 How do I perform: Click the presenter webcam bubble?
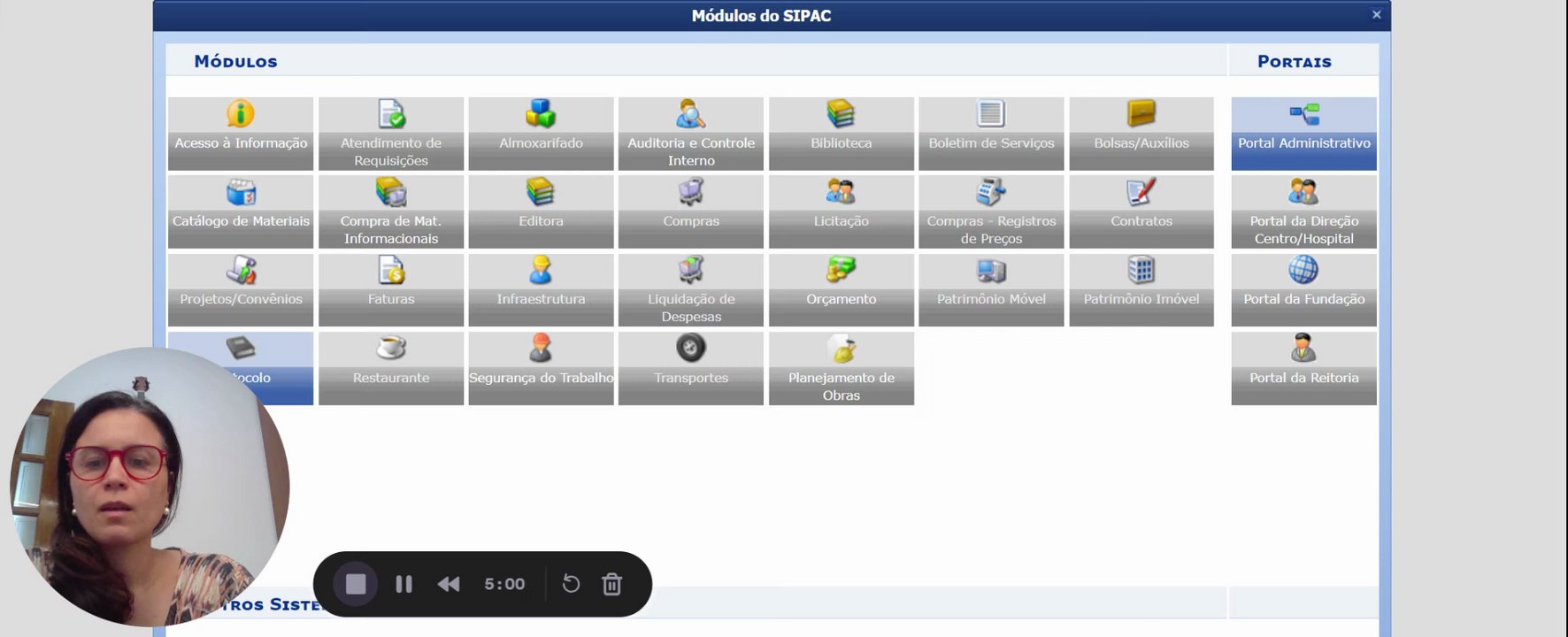tap(150, 487)
